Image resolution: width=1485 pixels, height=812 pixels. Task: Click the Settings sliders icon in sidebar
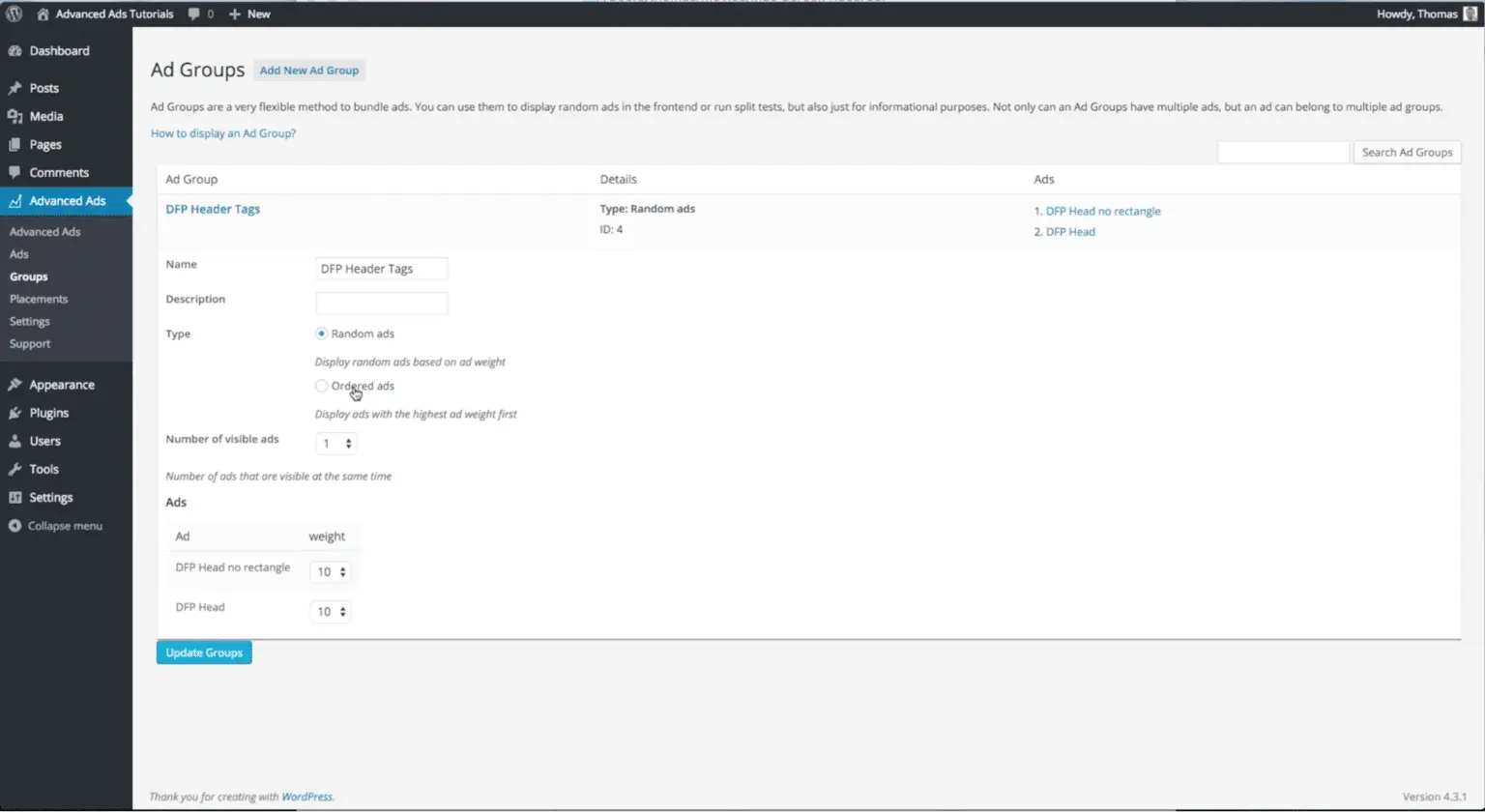point(15,497)
